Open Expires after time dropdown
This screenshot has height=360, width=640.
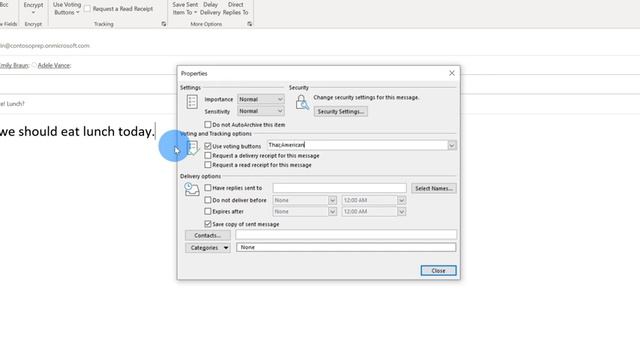401,211
